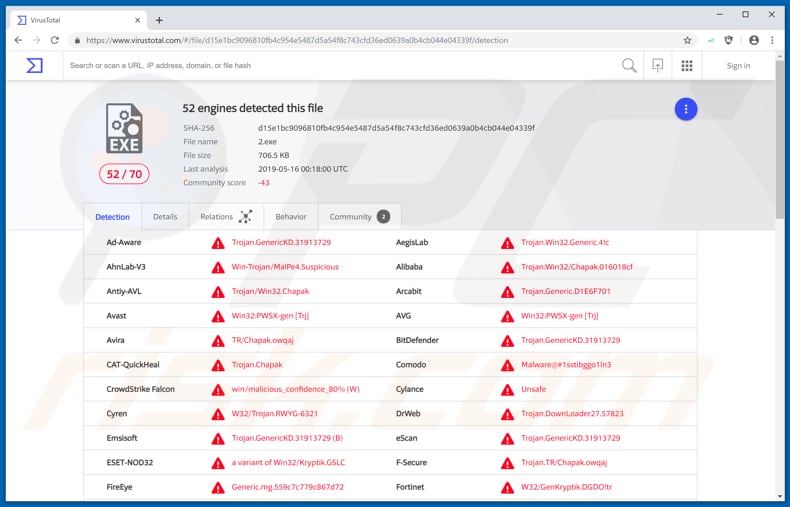Click Avast Win32:PWSX-gen [Trj] result
This screenshot has height=507, width=790.
270,316
